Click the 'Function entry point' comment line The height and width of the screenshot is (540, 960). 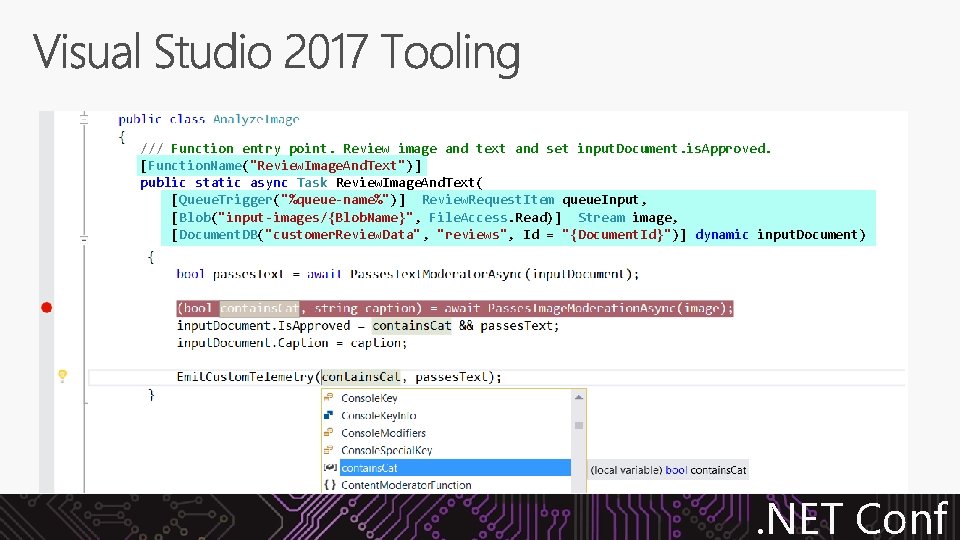(456, 148)
